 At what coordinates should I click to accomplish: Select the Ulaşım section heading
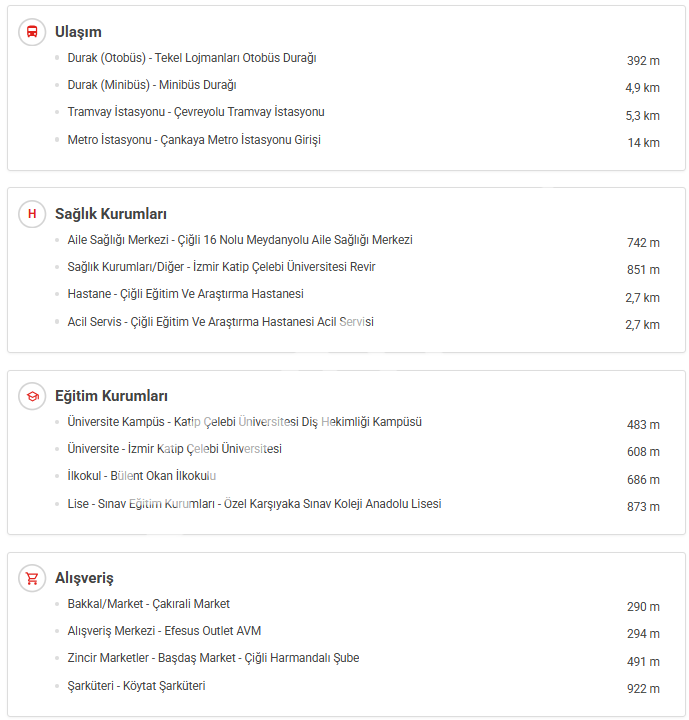78,32
